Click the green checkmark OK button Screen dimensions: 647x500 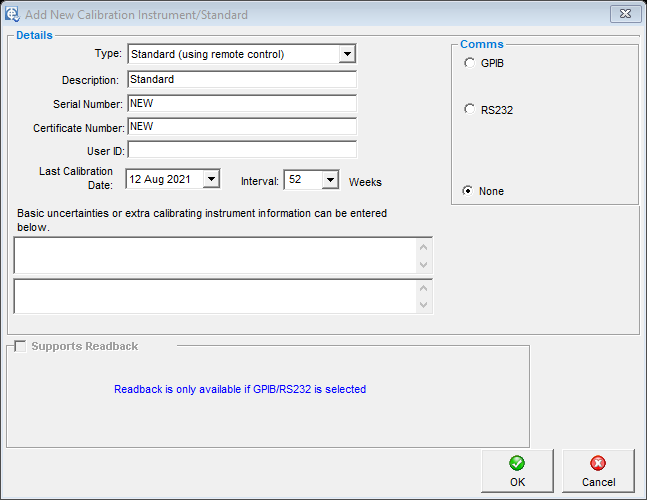517,471
